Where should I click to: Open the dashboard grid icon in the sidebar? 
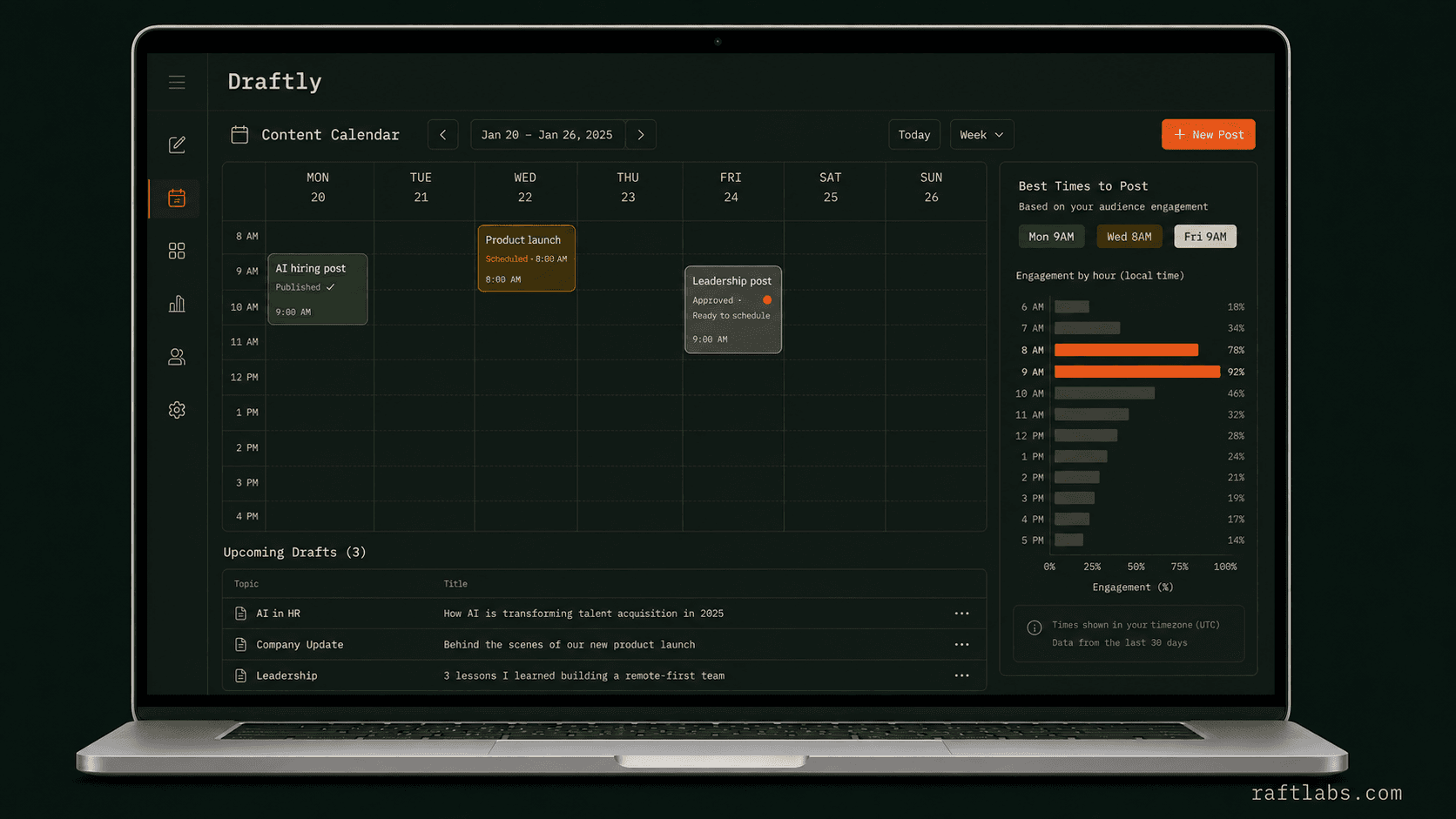(177, 251)
